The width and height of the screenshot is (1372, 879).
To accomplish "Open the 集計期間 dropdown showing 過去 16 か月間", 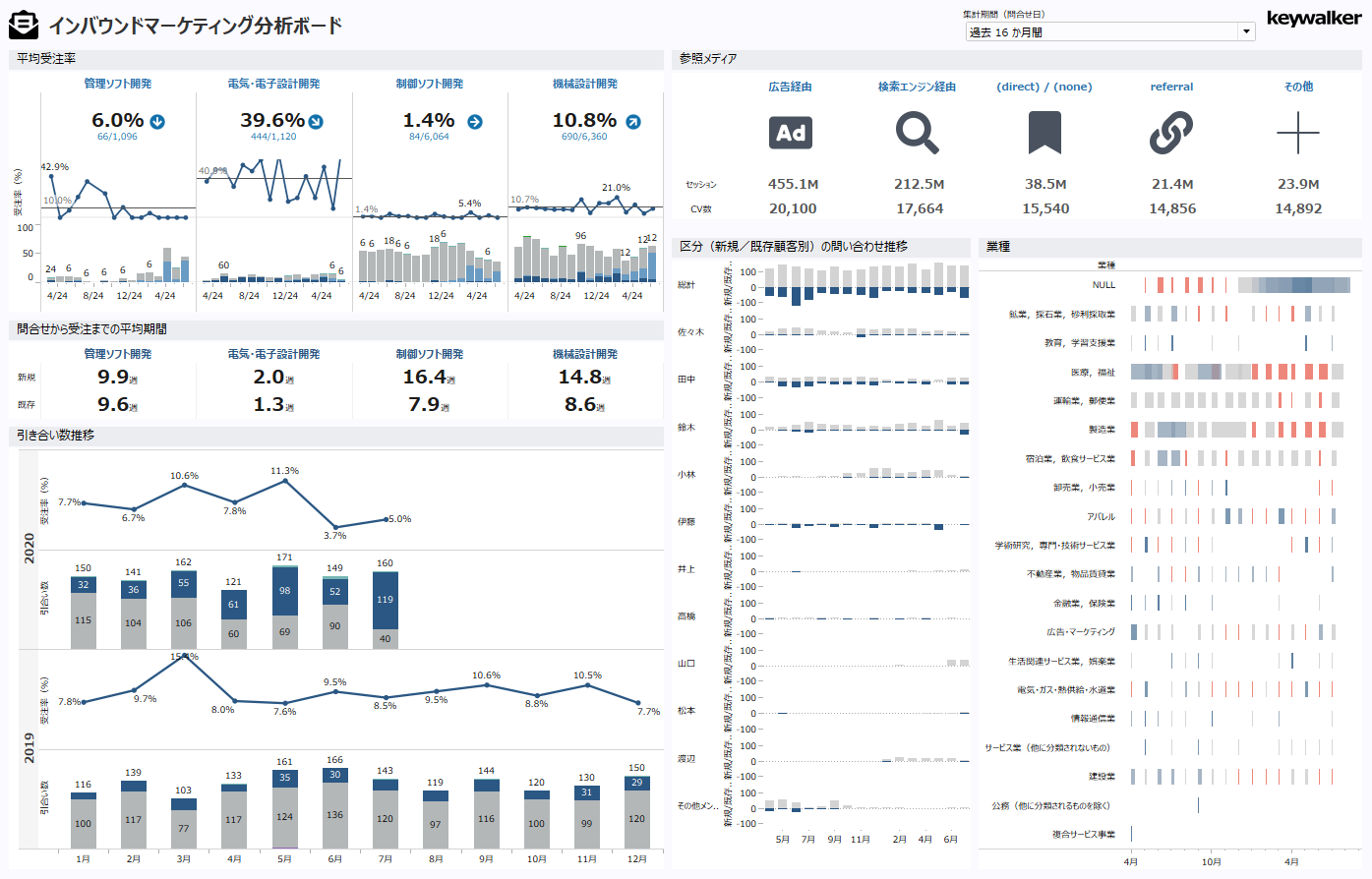I will 1110,31.
